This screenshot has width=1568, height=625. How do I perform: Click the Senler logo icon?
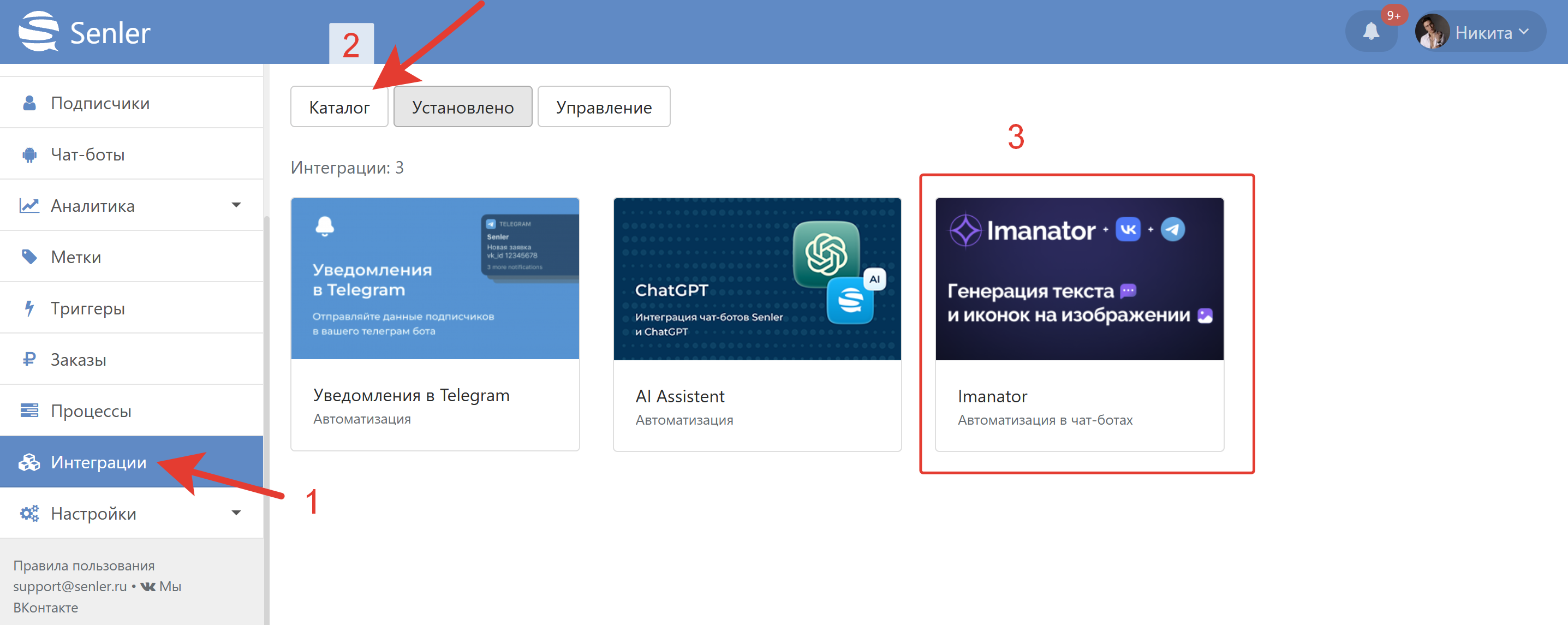[x=38, y=32]
